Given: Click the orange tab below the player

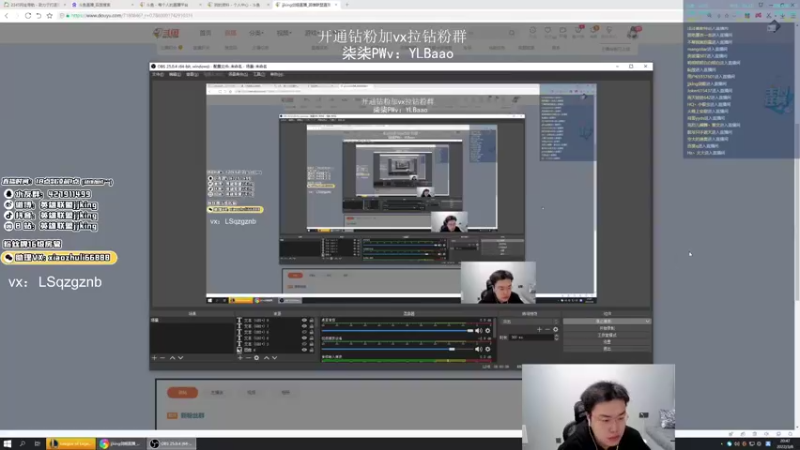Looking at the screenshot, I should pyautogui.click(x=182, y=392).
